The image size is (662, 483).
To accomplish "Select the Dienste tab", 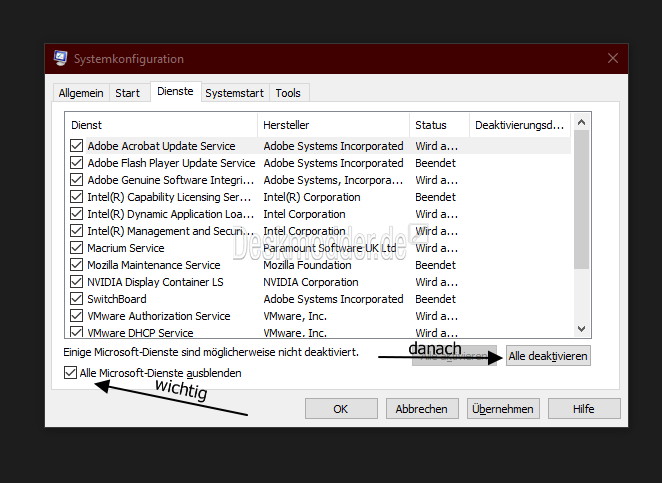I will coord(175,91).
